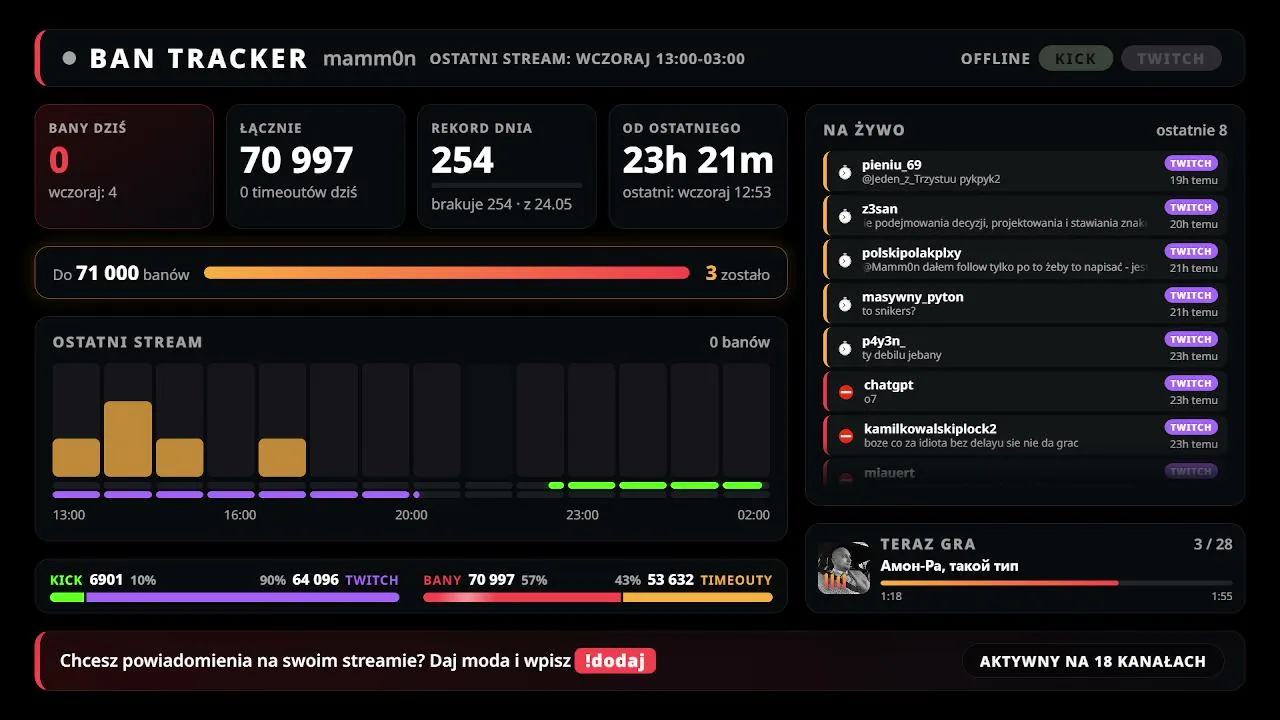
Task: Click the red ban icon for chatgpt
Action: tap(846, 392)
